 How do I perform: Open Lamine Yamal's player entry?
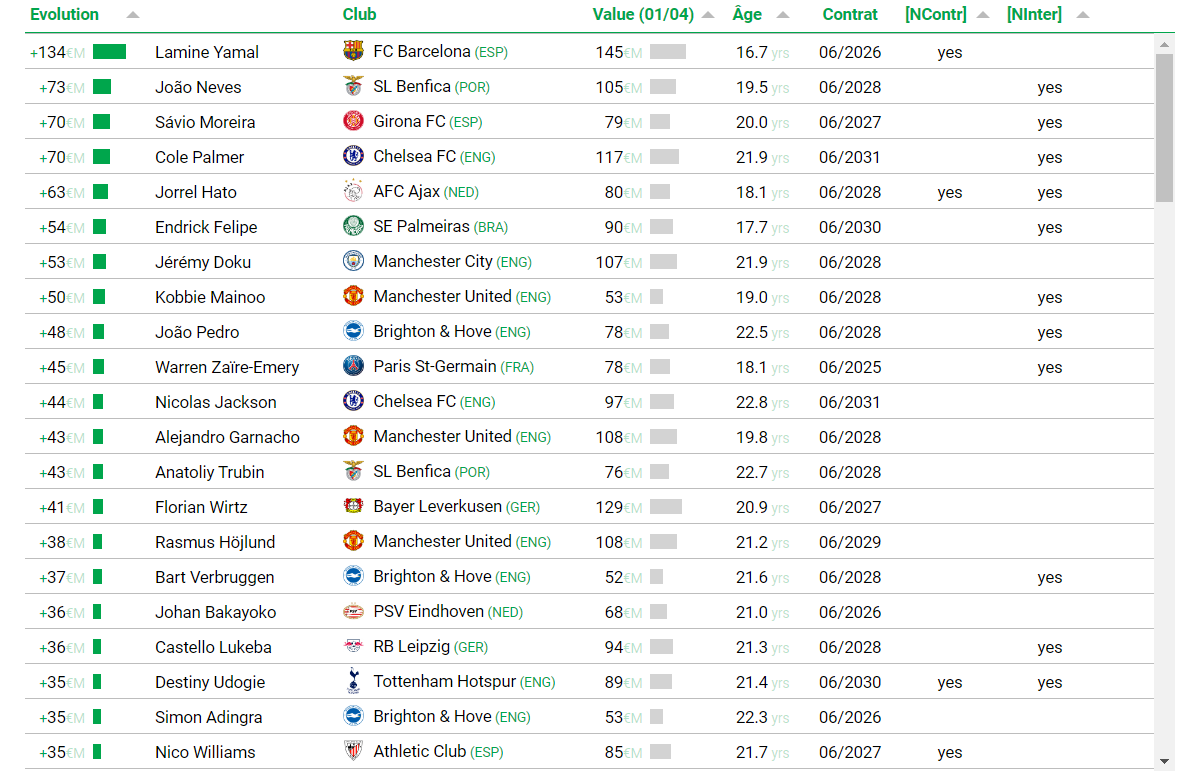206,52
